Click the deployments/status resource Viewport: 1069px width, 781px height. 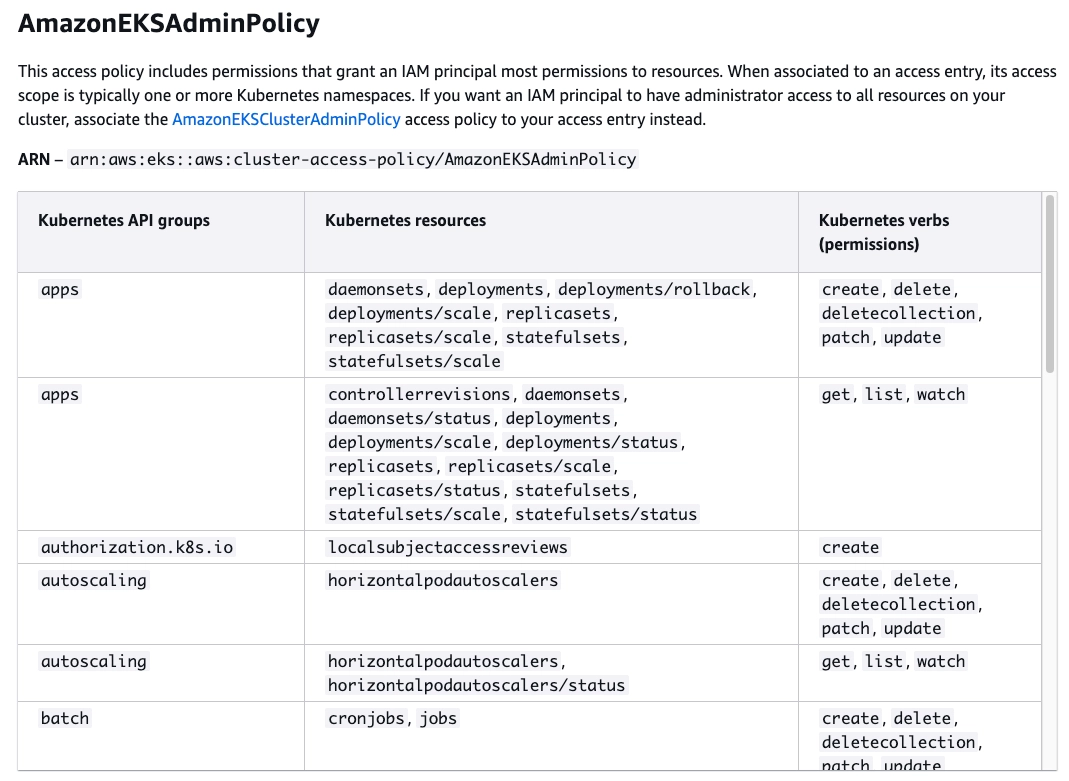coord(591,442)
